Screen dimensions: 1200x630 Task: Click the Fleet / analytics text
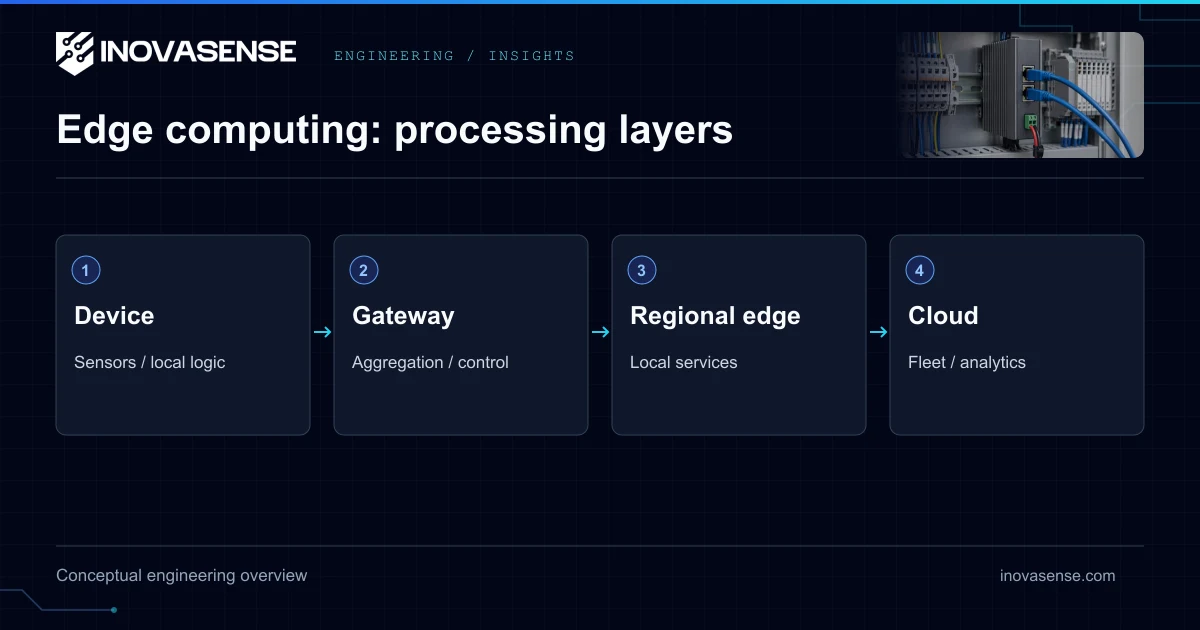coord(967,362)
